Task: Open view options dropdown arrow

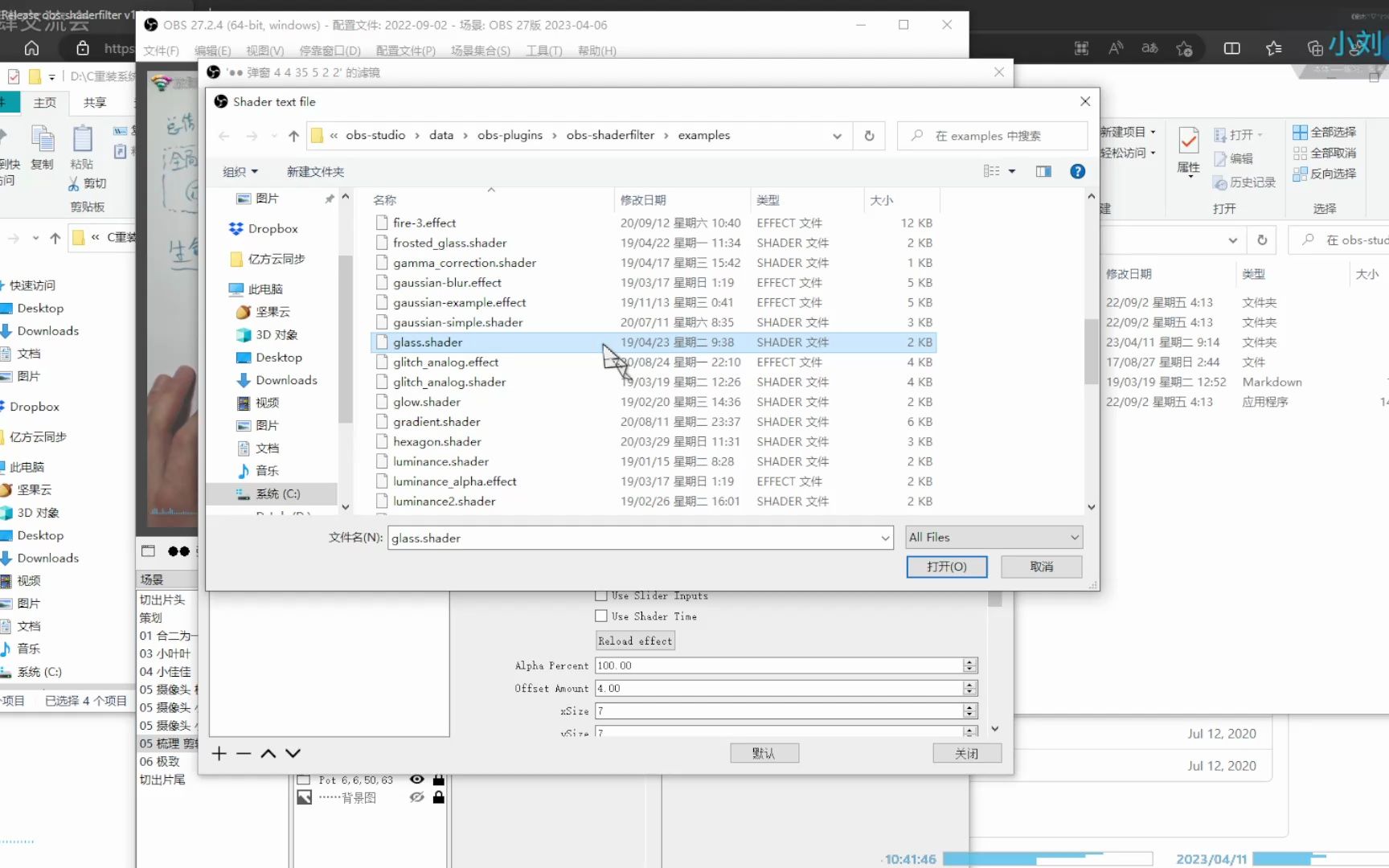Action: 1012,171
